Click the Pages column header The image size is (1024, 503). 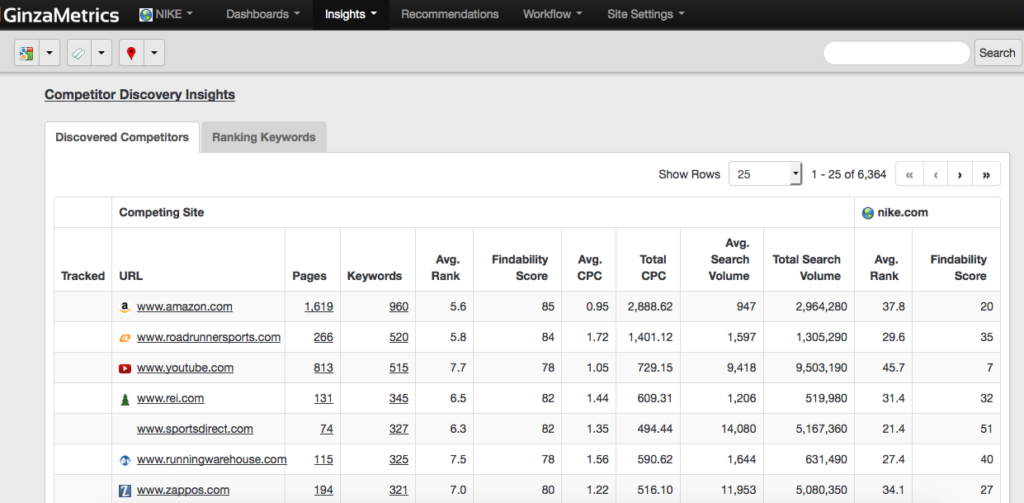309,276
